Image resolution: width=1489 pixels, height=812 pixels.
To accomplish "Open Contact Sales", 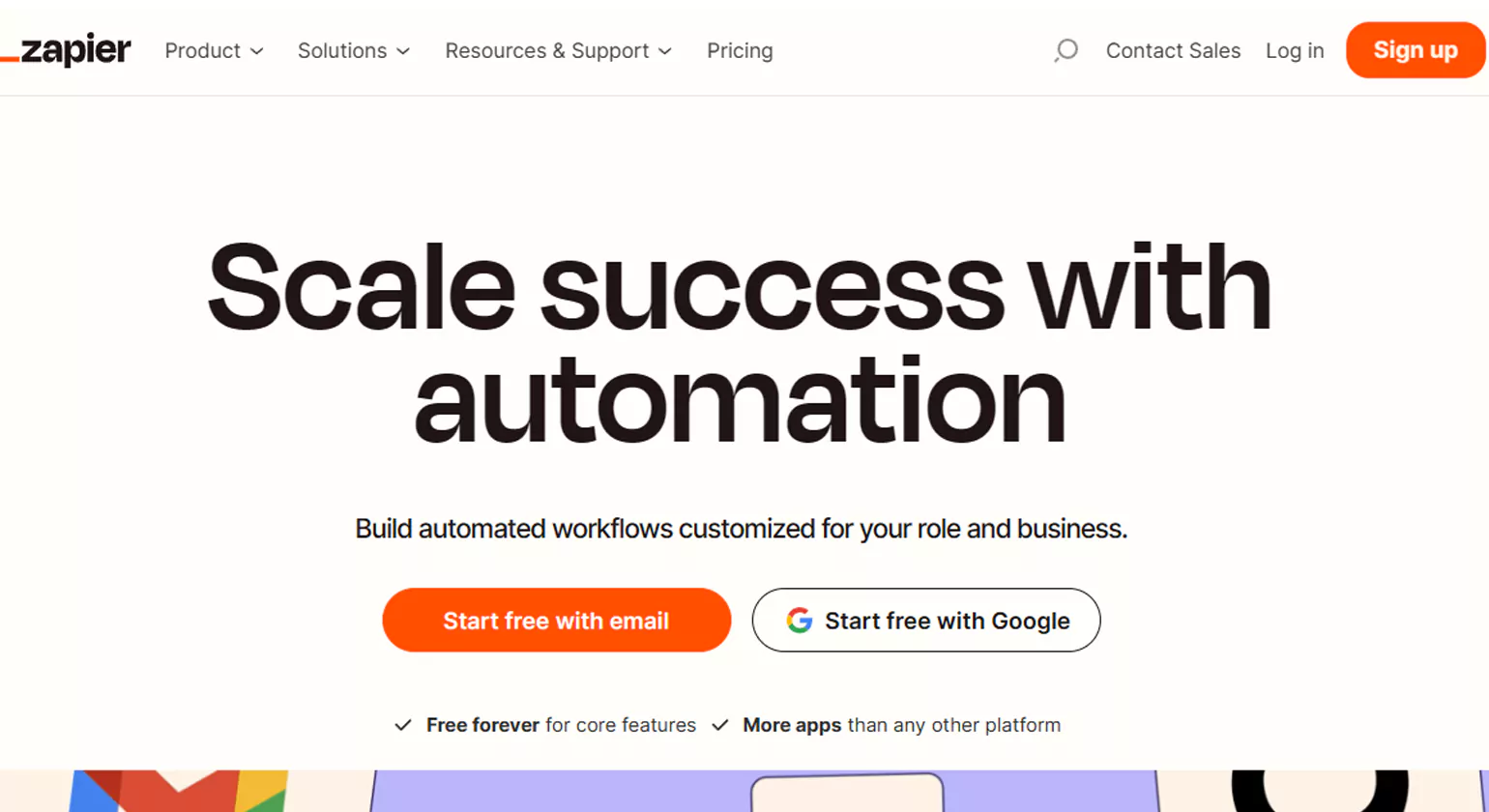I will tap(1173, 51).
